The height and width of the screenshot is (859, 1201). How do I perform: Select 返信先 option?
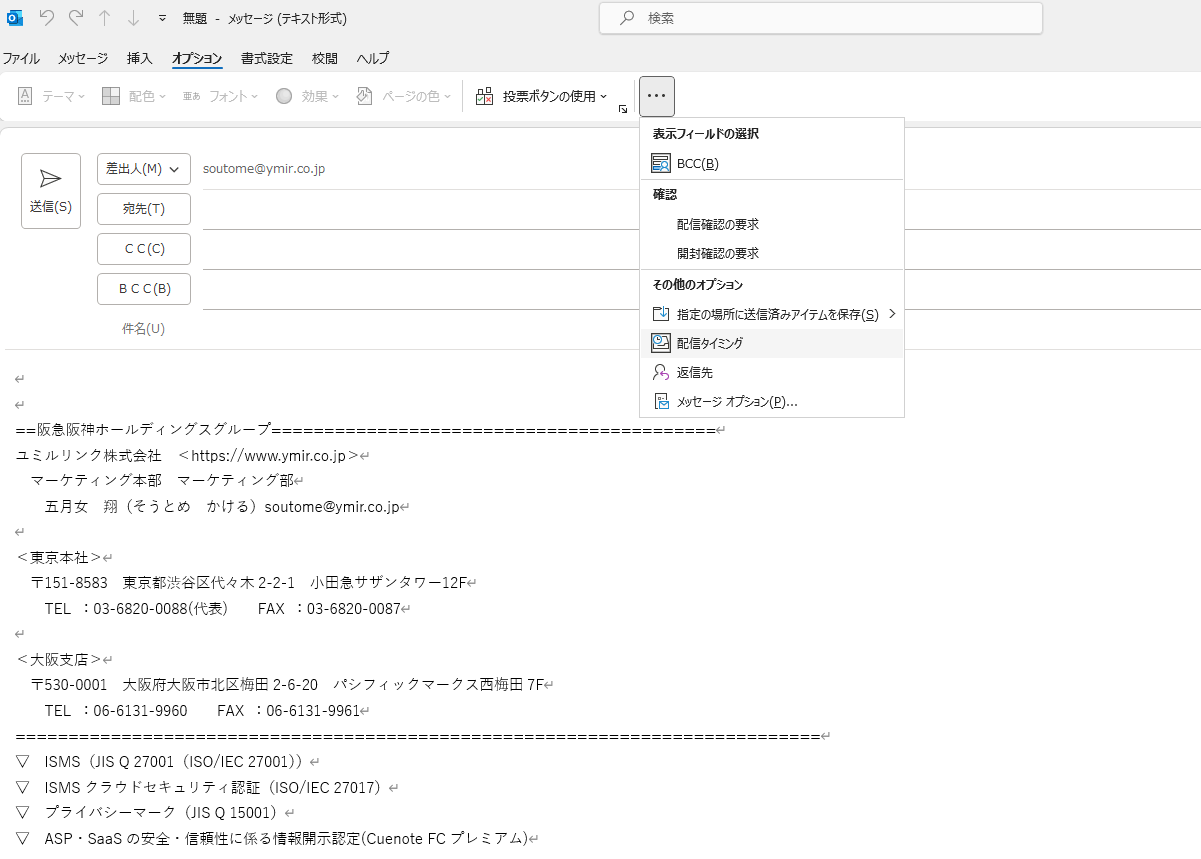pyautogui.click(x=772, y=372)
